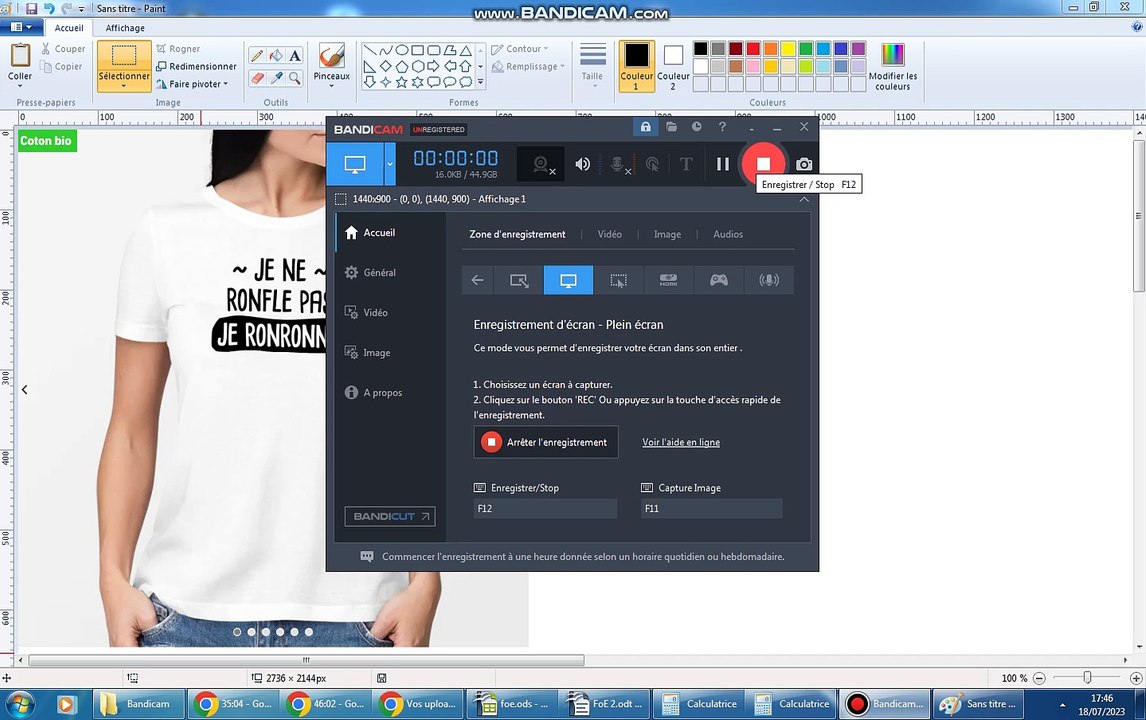Click the back arrow mode button
1146x720 pixels.
tap(477, 280)
